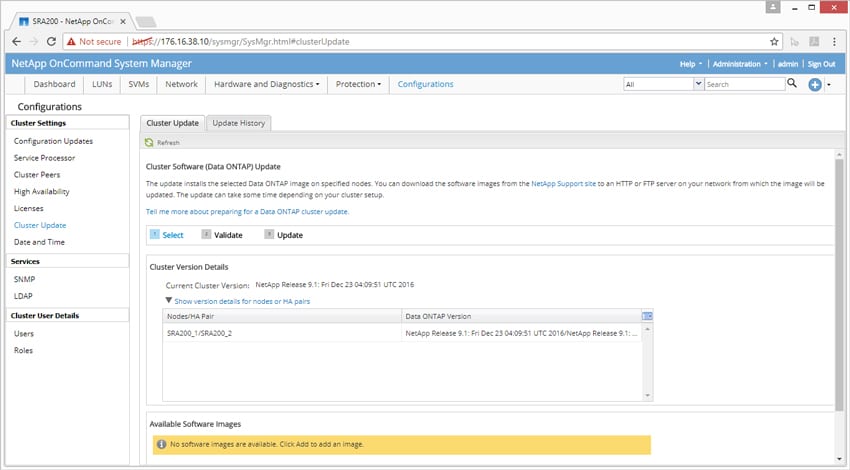Click 'Show version details for nodes or HA pairs'
Screen dimensions: 850x470
(x=242, y=301)
